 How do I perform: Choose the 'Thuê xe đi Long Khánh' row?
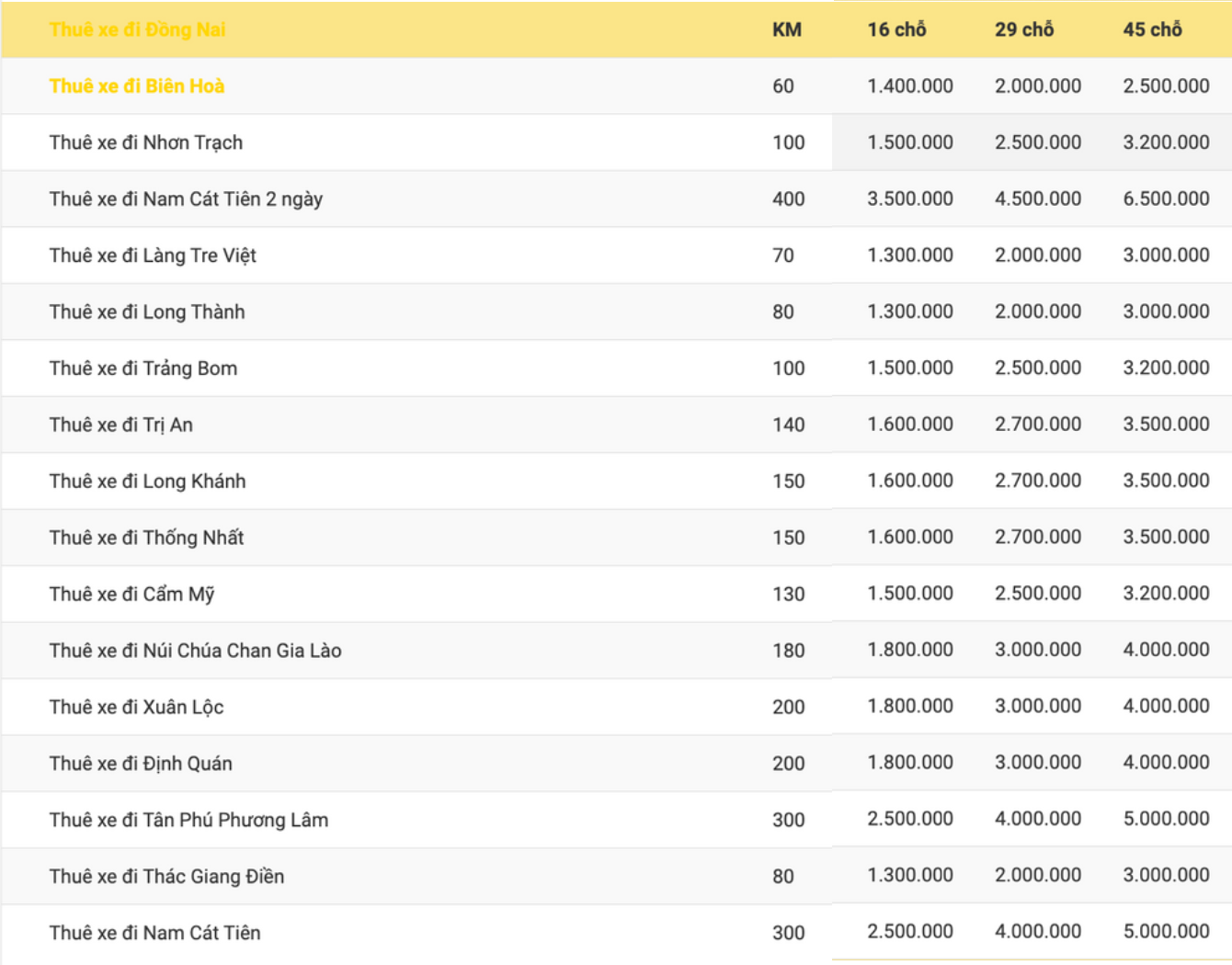(x=147, y=481)
